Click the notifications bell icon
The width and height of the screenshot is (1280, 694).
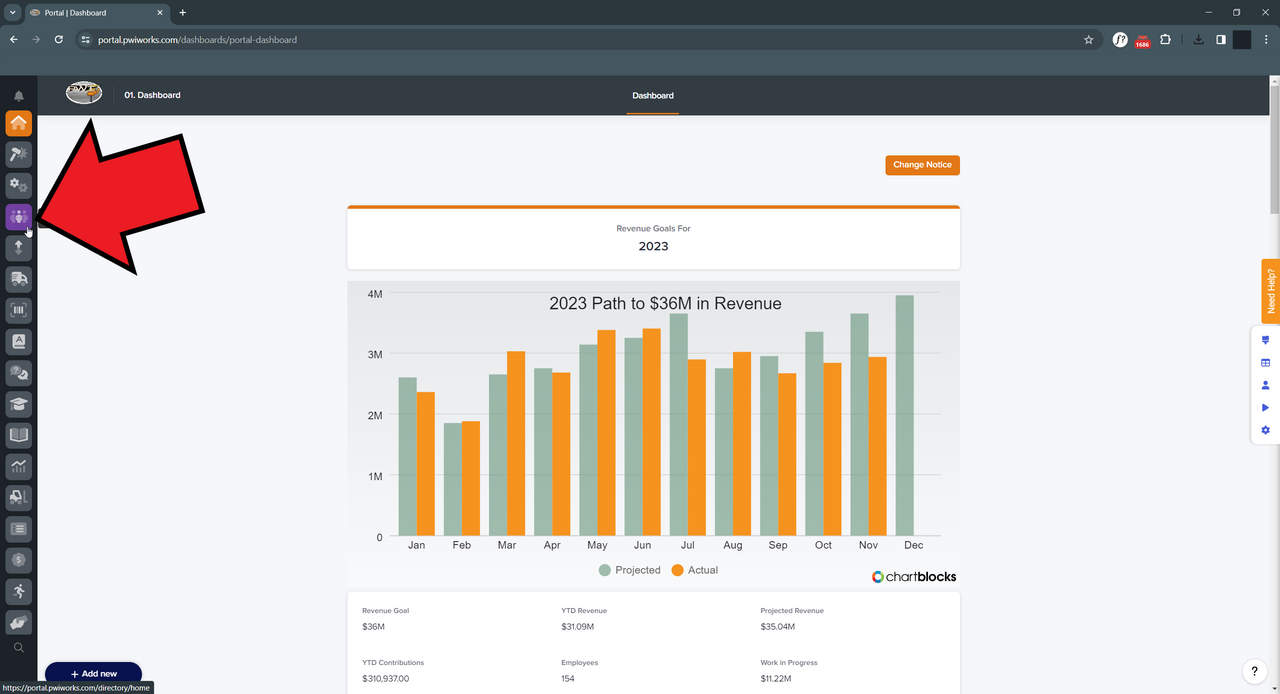pos(18,96)
